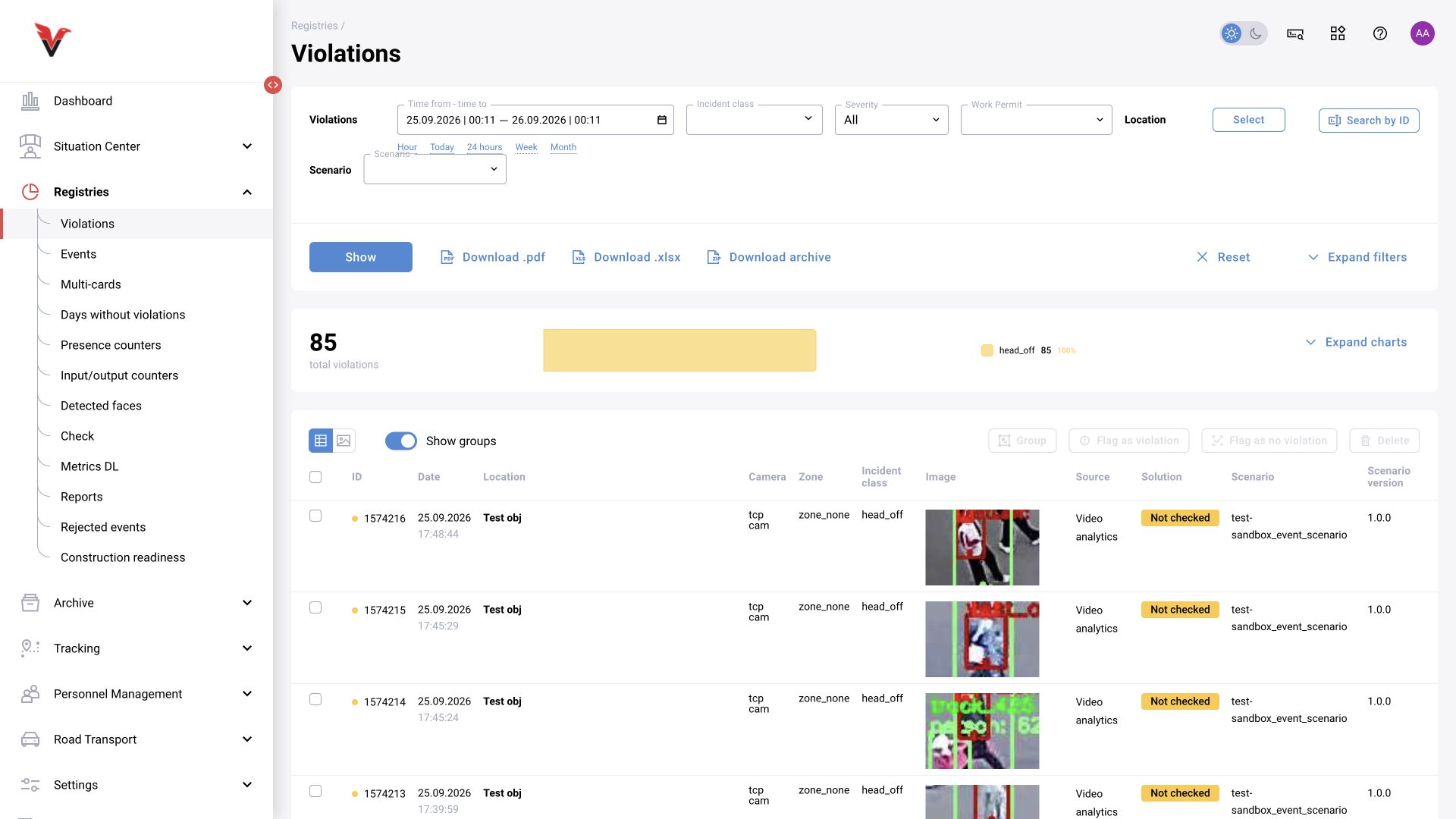Open the Severity dropdown showing All
Image resolution: width=1456 pixels, height=819 pixels.
coord(891,120)
